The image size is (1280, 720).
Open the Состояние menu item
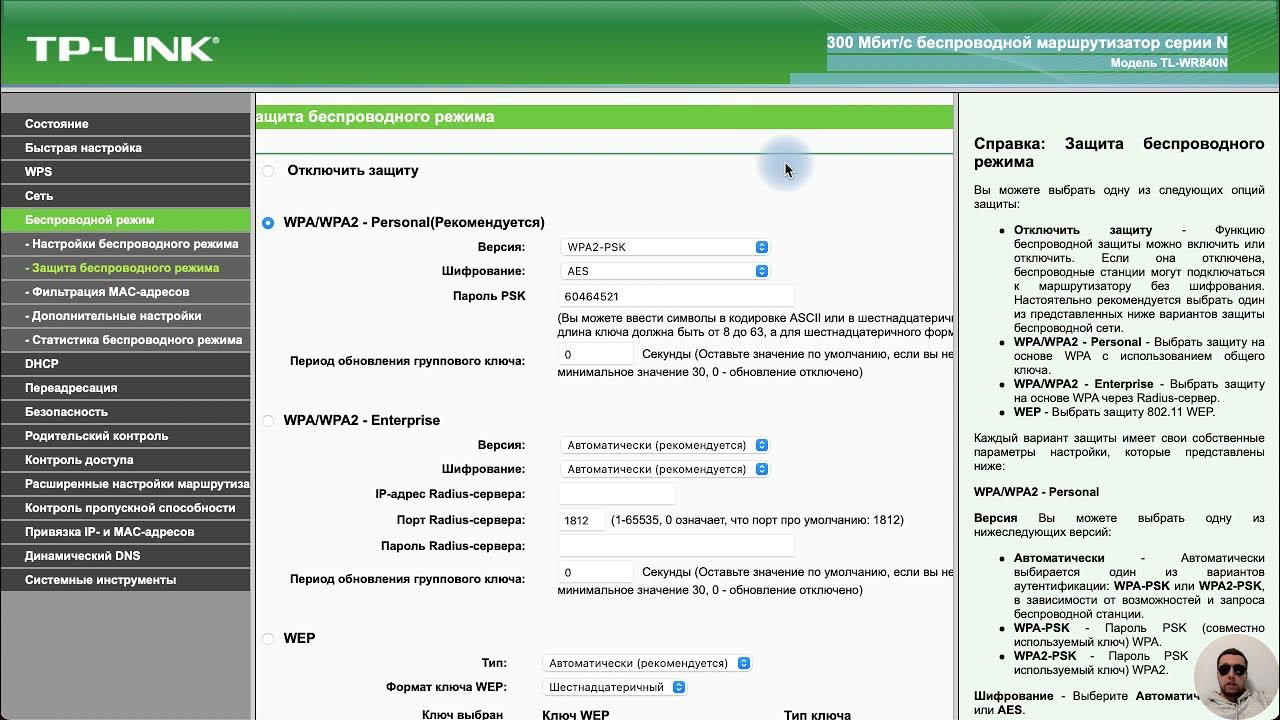(x=125, y=124)
